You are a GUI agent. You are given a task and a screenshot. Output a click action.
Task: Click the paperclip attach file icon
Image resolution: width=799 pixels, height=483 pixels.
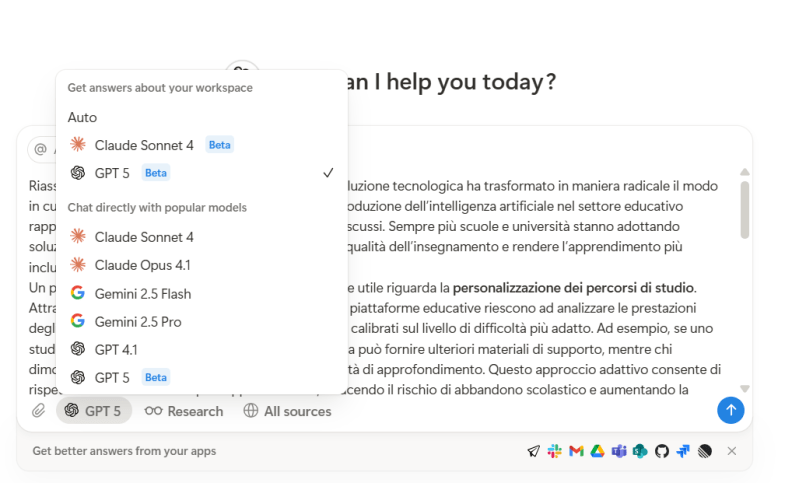coord(39,410)
